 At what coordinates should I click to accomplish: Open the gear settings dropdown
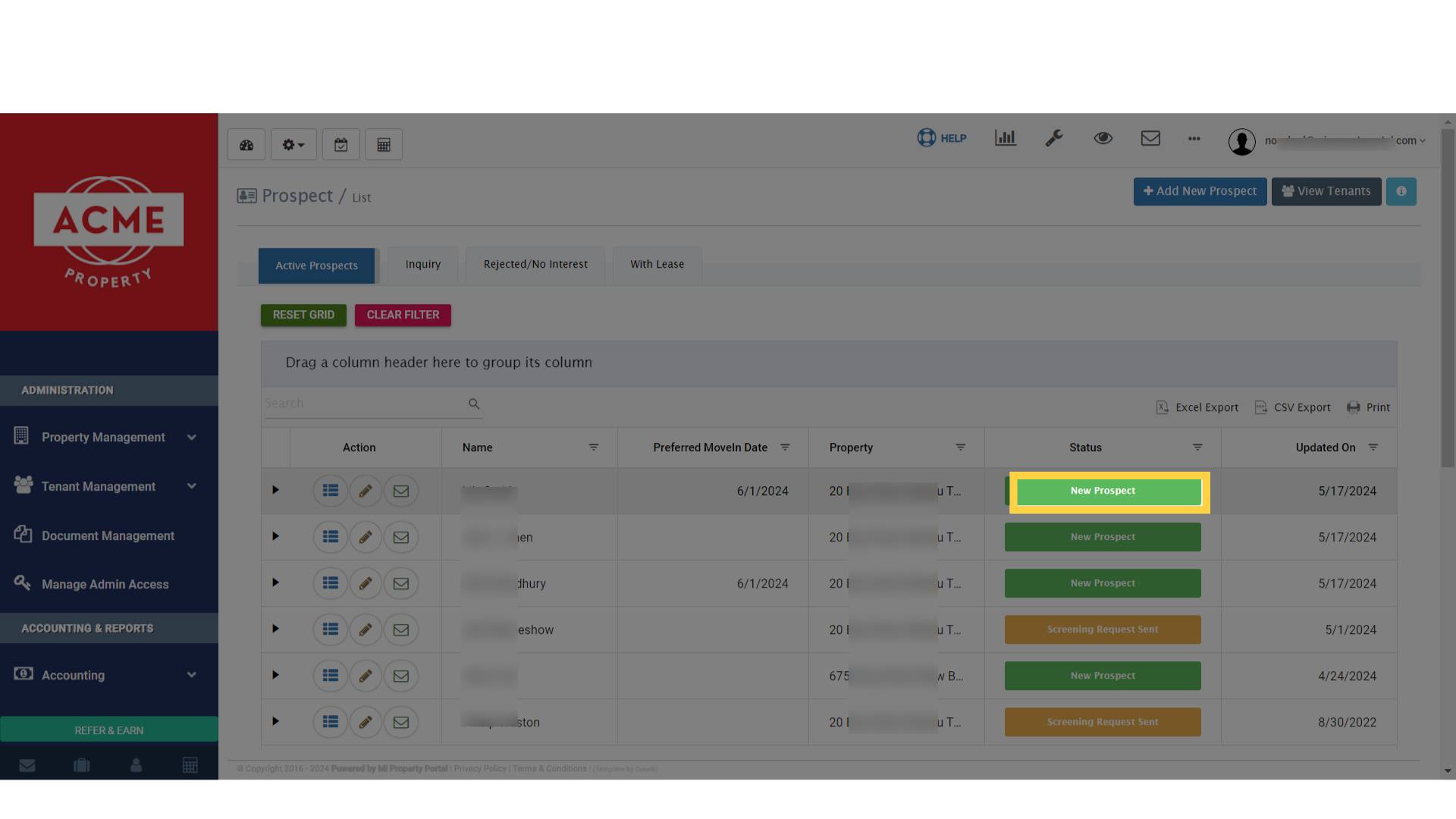click(x=293, y=144)
